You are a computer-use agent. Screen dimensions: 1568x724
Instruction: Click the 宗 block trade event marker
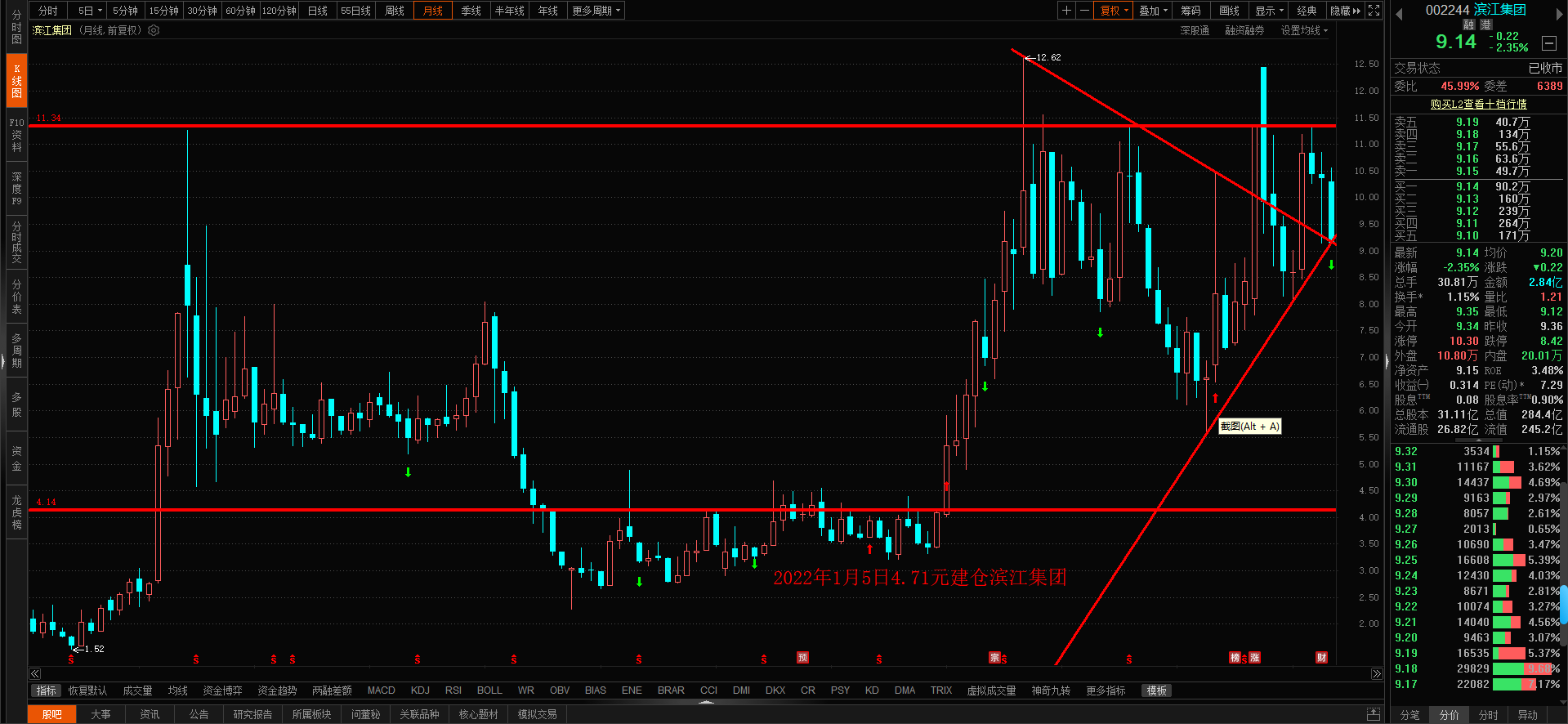[x=994, y=657]
